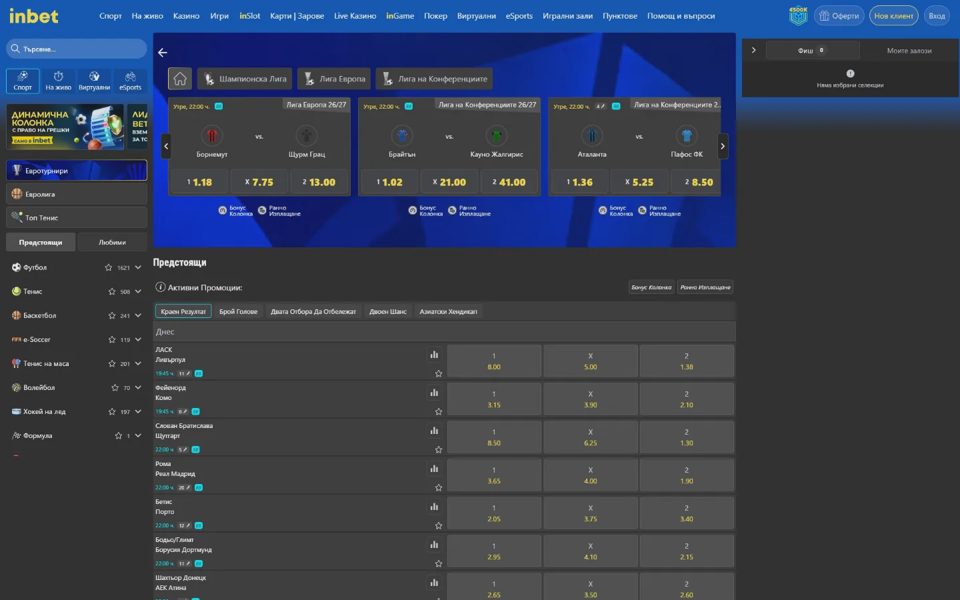The width and height of the screenshot is (960, 600).
Task: Open Live Казино in top menu
Action: coord(355,16)
